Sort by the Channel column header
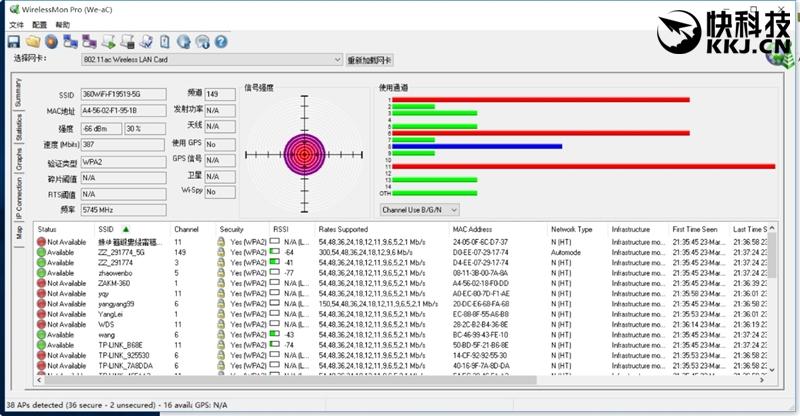The width and height of the screenshot is (800, 416). tap(186, 229)
